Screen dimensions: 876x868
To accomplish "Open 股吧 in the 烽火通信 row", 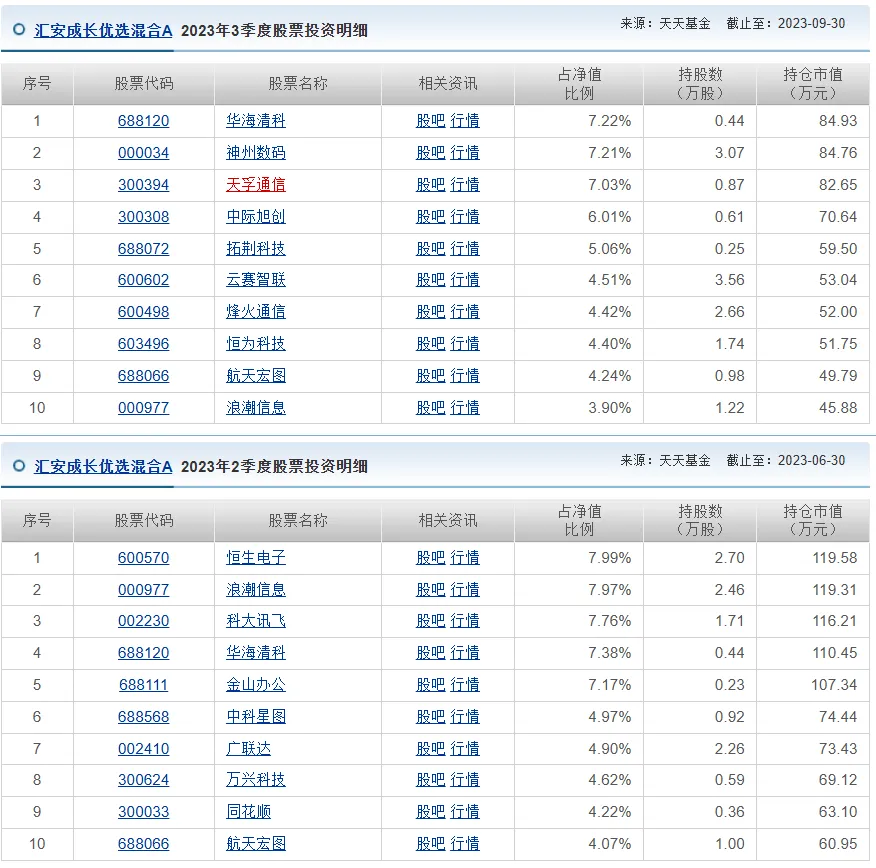I will pos(431,312).
